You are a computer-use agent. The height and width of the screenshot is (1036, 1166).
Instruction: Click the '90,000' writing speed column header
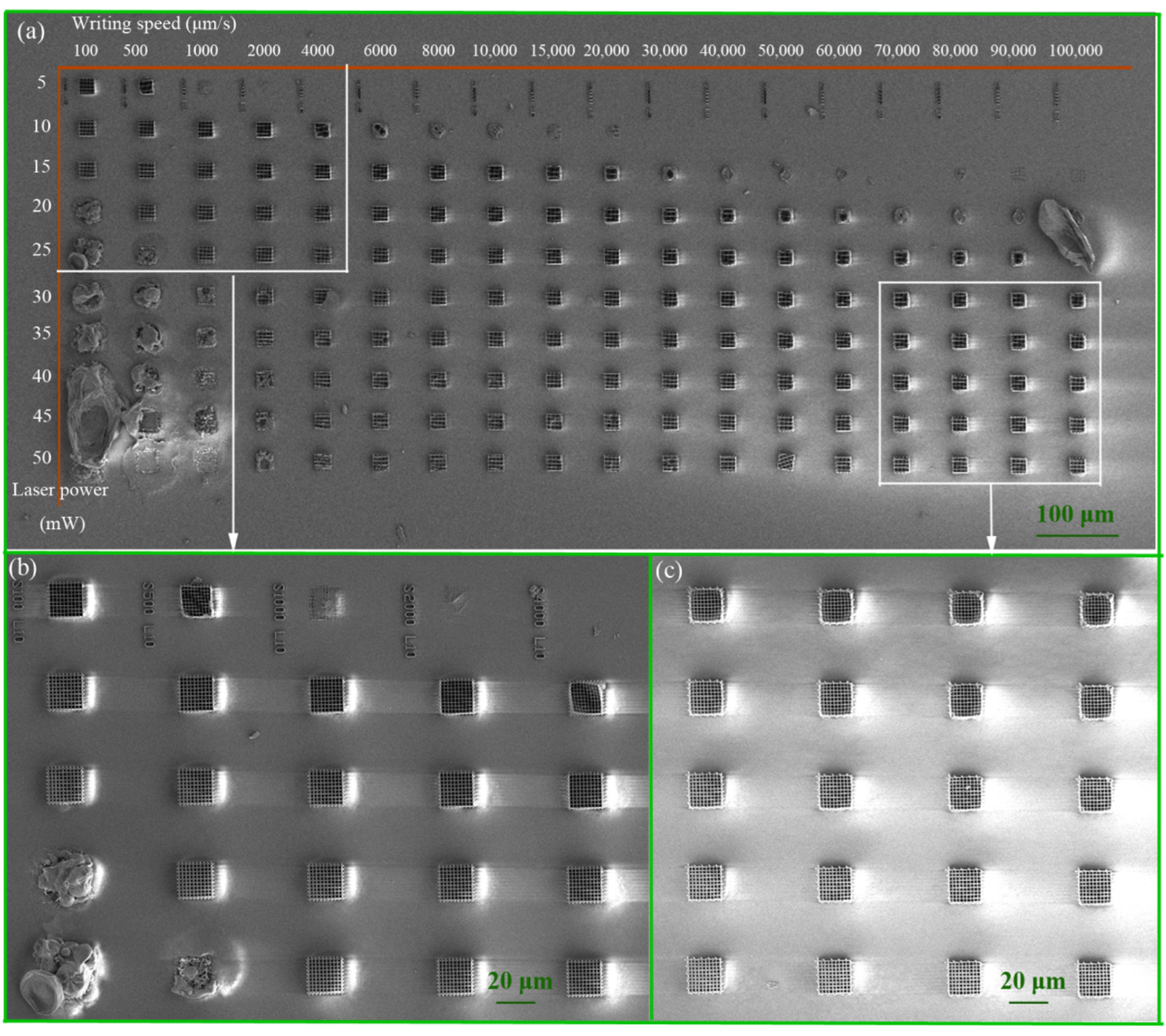coord(1013,51)
